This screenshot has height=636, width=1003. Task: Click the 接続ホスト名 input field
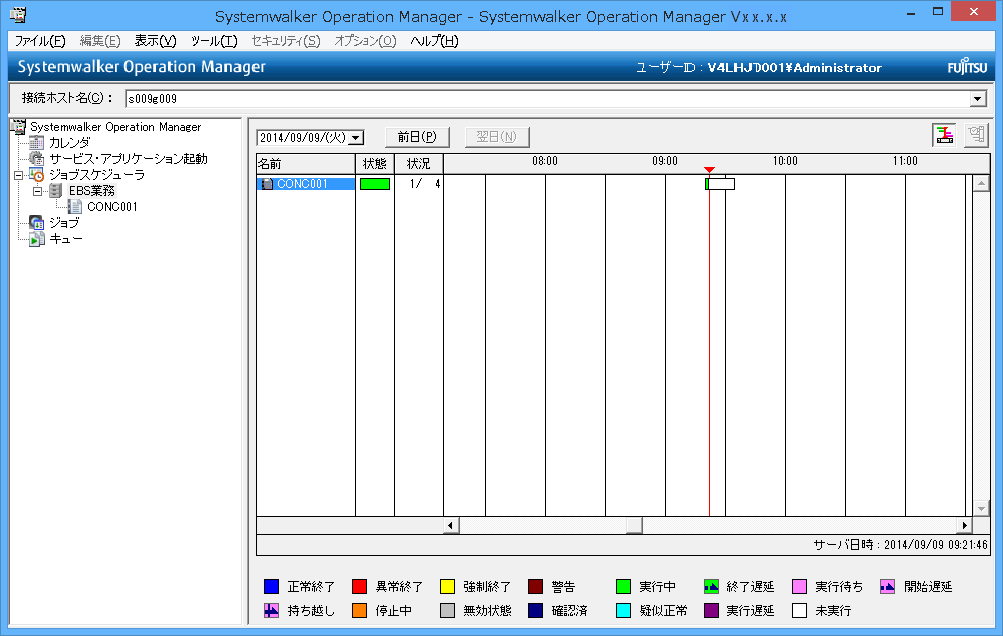click(x=548, y=99)
